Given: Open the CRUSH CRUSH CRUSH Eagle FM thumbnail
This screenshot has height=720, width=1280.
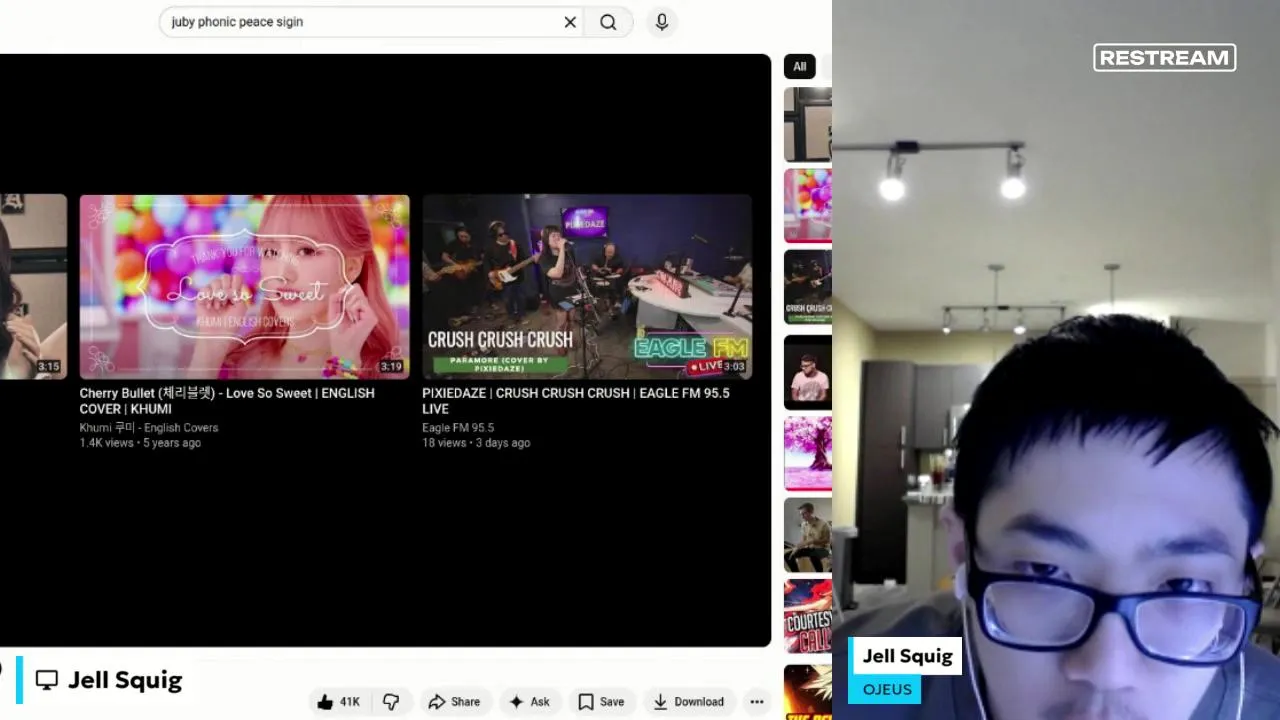Looking at the screenshot, I should point(587,287).
